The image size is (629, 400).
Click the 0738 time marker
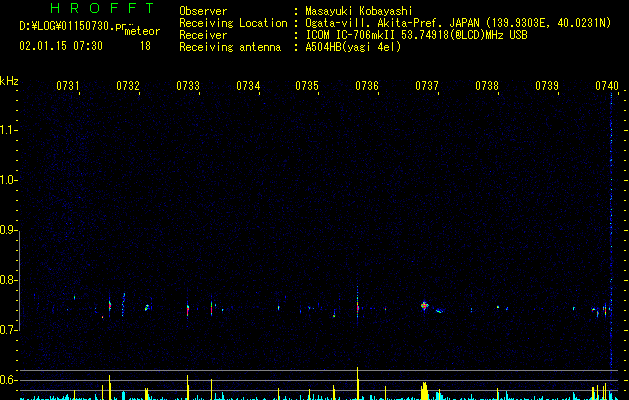[x=487, y=85]
